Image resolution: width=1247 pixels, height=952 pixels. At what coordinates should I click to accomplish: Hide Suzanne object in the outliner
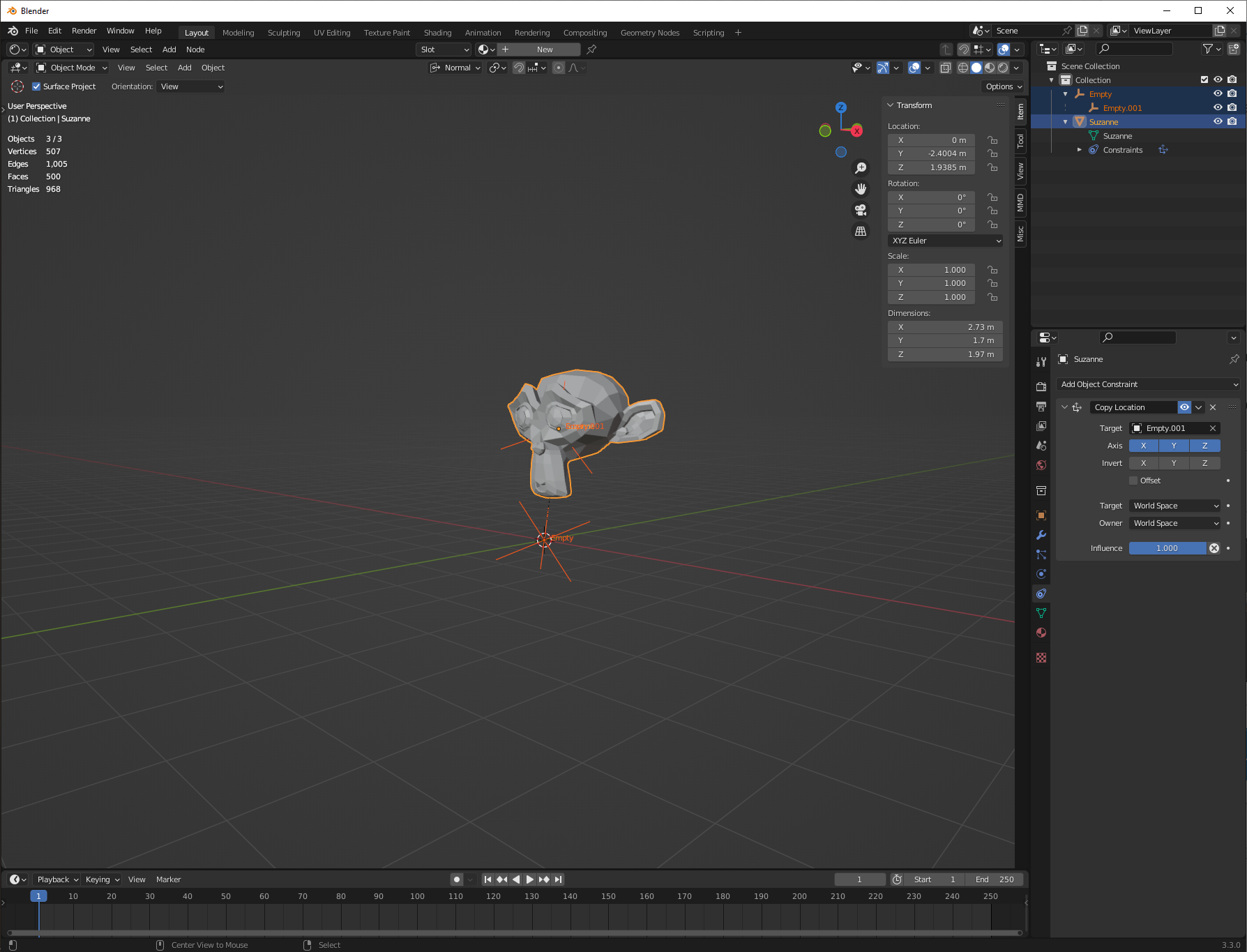coord(1218,121)
